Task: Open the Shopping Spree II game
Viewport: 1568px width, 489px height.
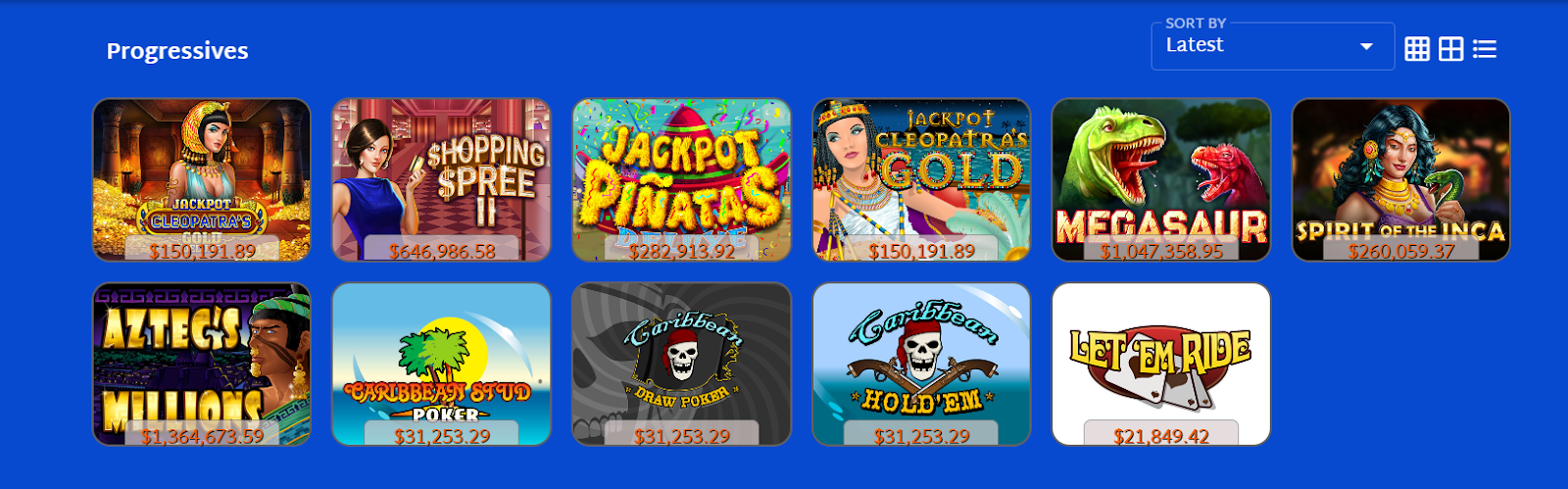Action: coord(442,179)
